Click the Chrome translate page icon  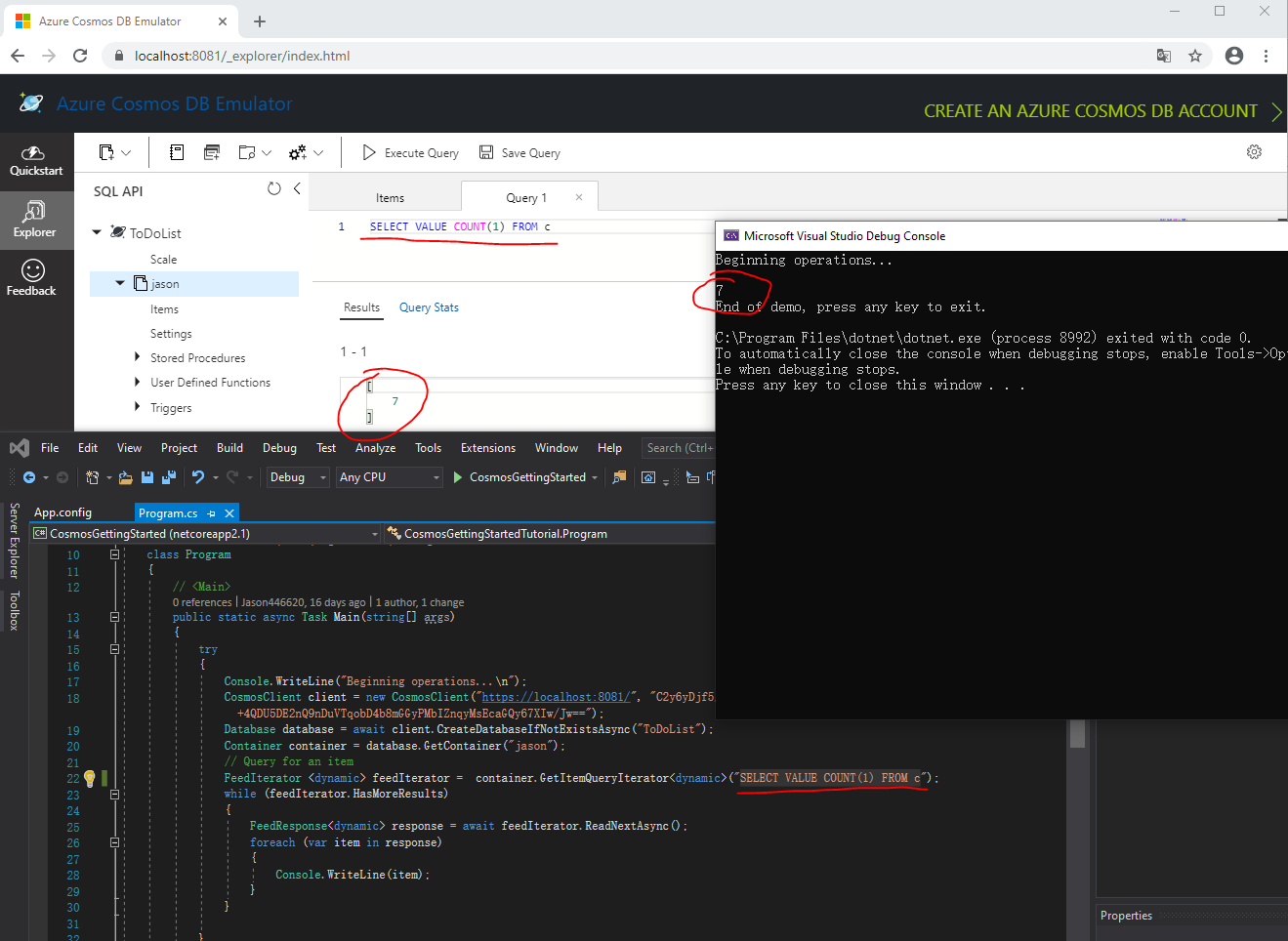[x=1164, y=56]
